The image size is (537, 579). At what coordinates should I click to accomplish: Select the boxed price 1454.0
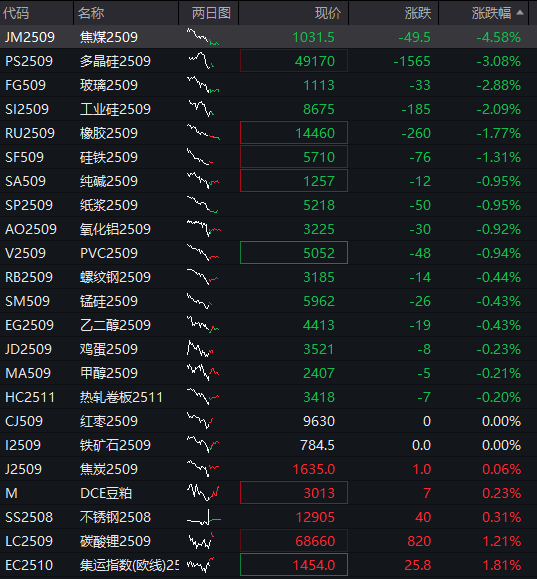point(294,565)
